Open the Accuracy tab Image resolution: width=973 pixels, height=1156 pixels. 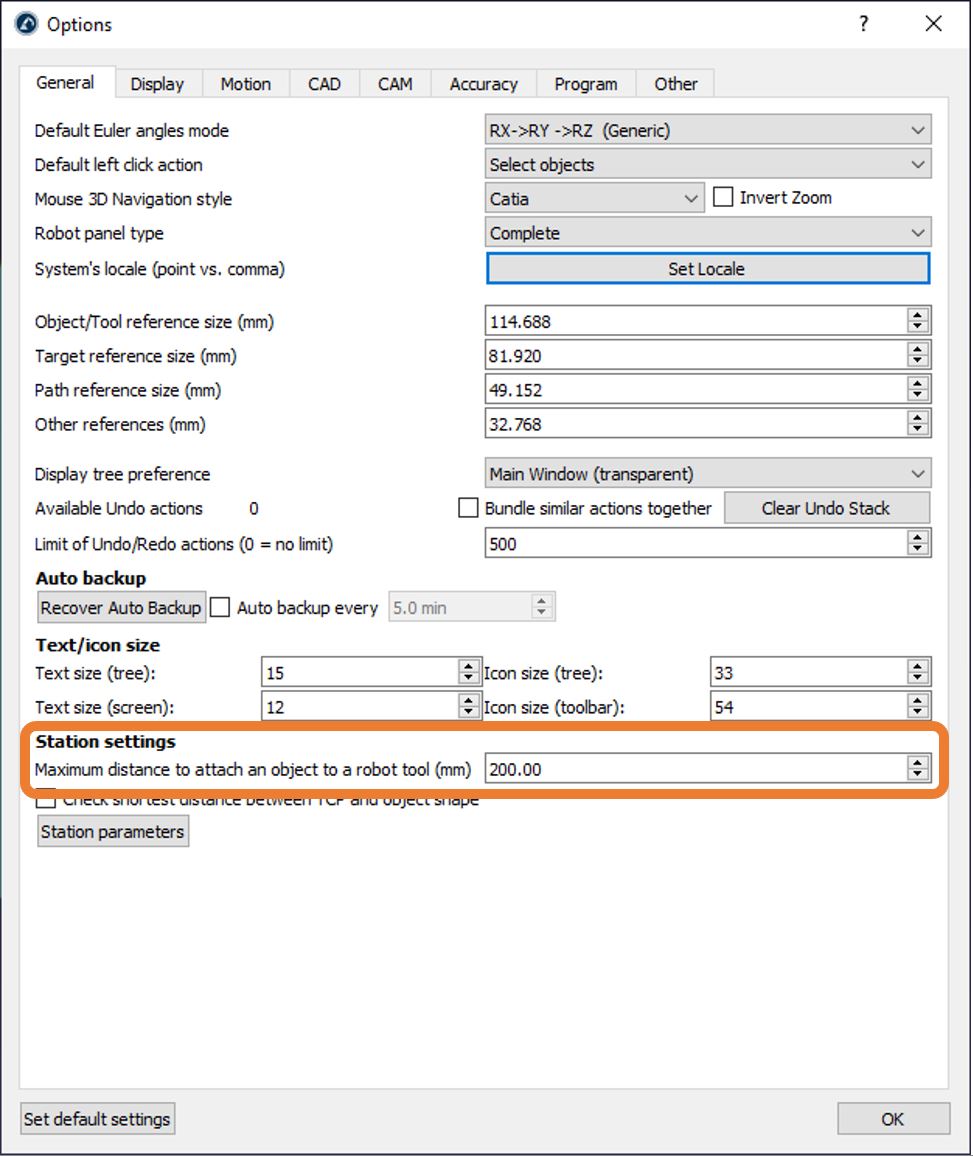483,84
